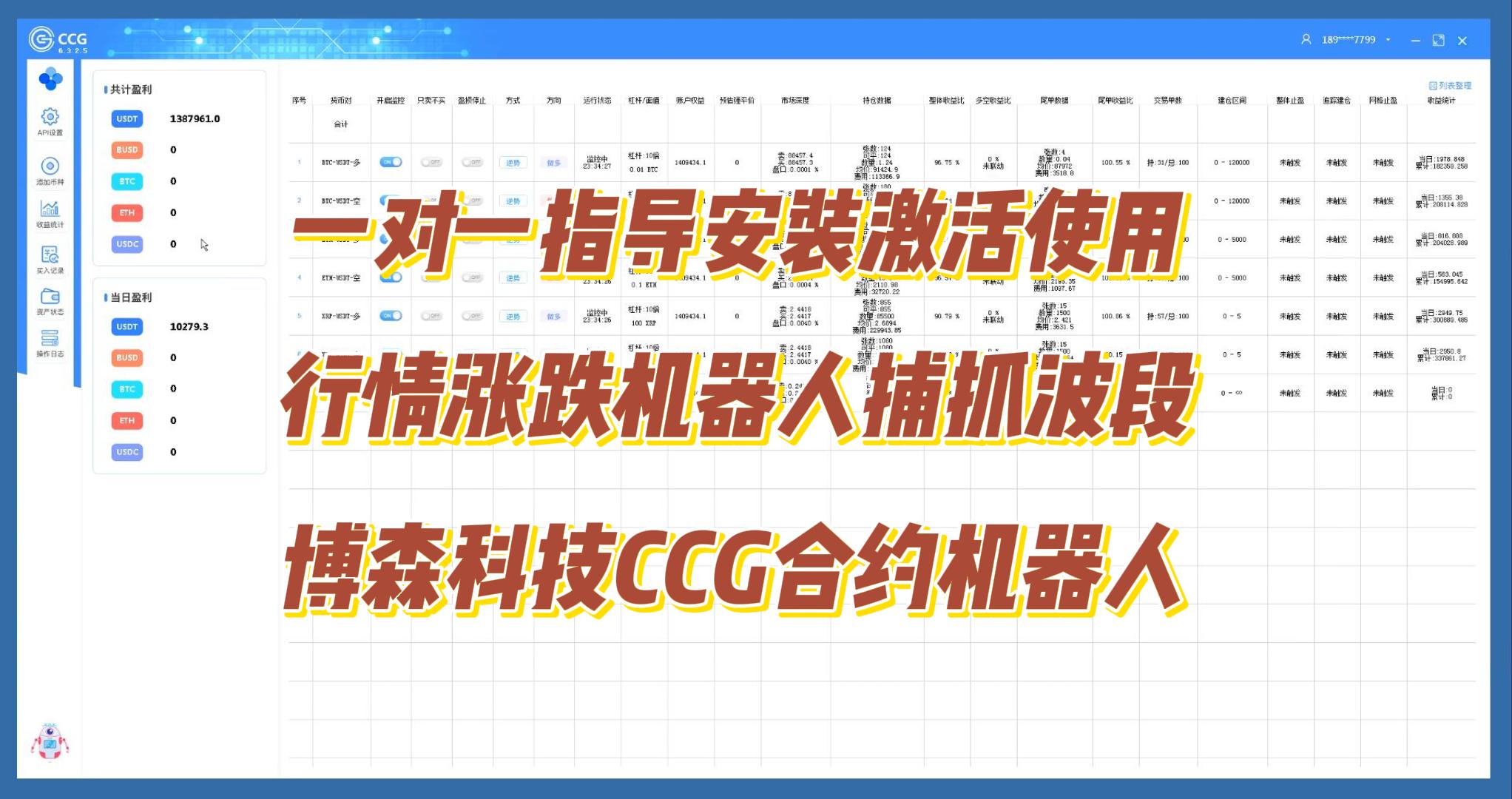
Task: Enable 盈损停止 for ETH-USDT-空
Action: pyautogui.click(x=472, y=277)
